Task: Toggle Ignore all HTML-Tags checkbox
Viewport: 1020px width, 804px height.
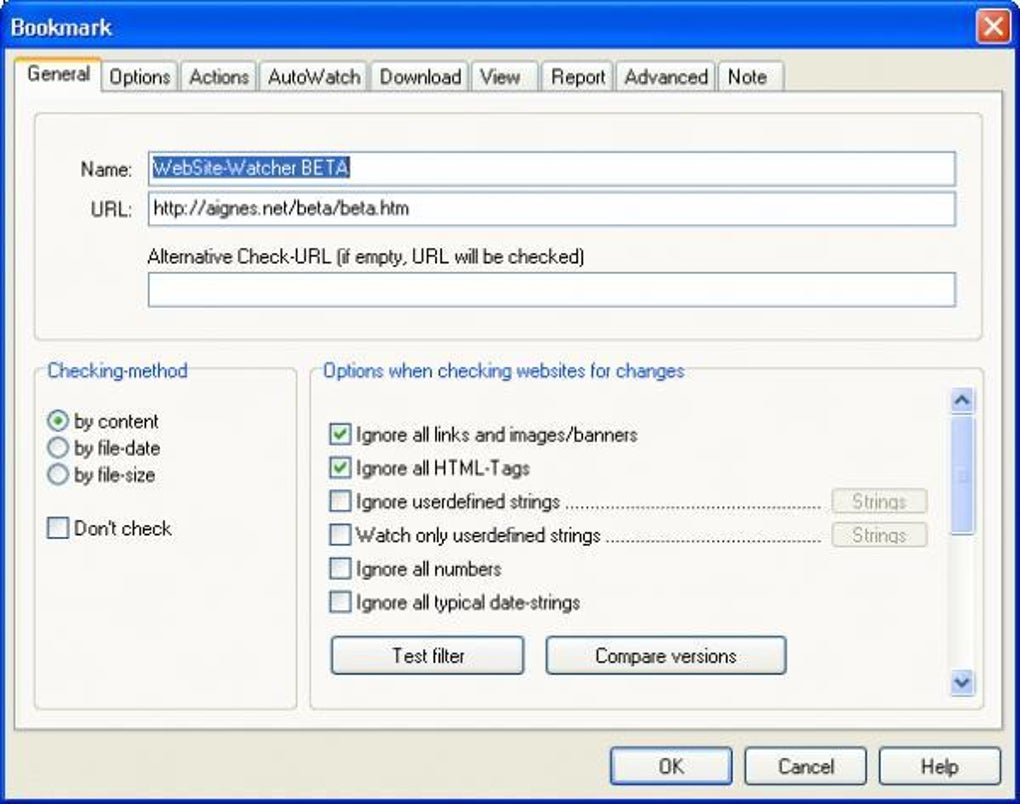Action: click(x=341, y=468)
